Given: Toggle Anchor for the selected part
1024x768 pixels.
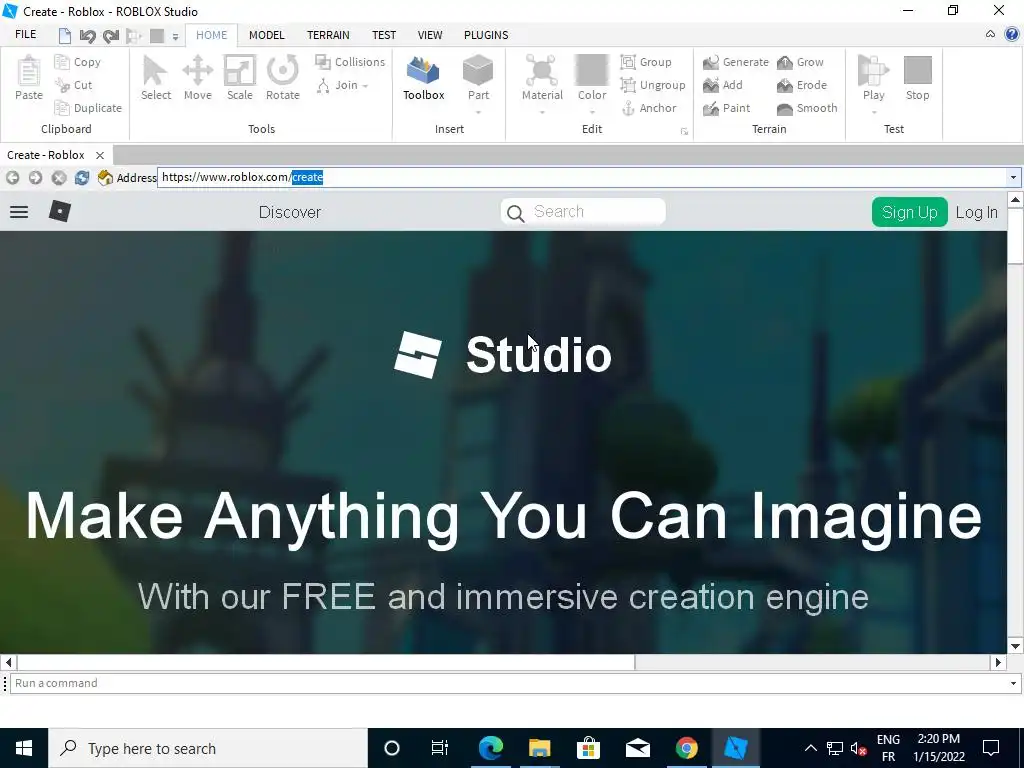Looking at the screenshot, I should point(648,108).
